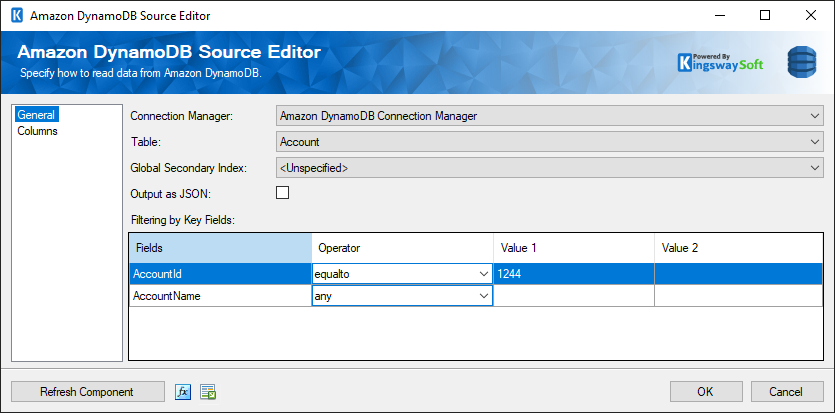Open the expression editor fx icon
Image resolution: width=835 pixels, height=413 pixels.
183,393
